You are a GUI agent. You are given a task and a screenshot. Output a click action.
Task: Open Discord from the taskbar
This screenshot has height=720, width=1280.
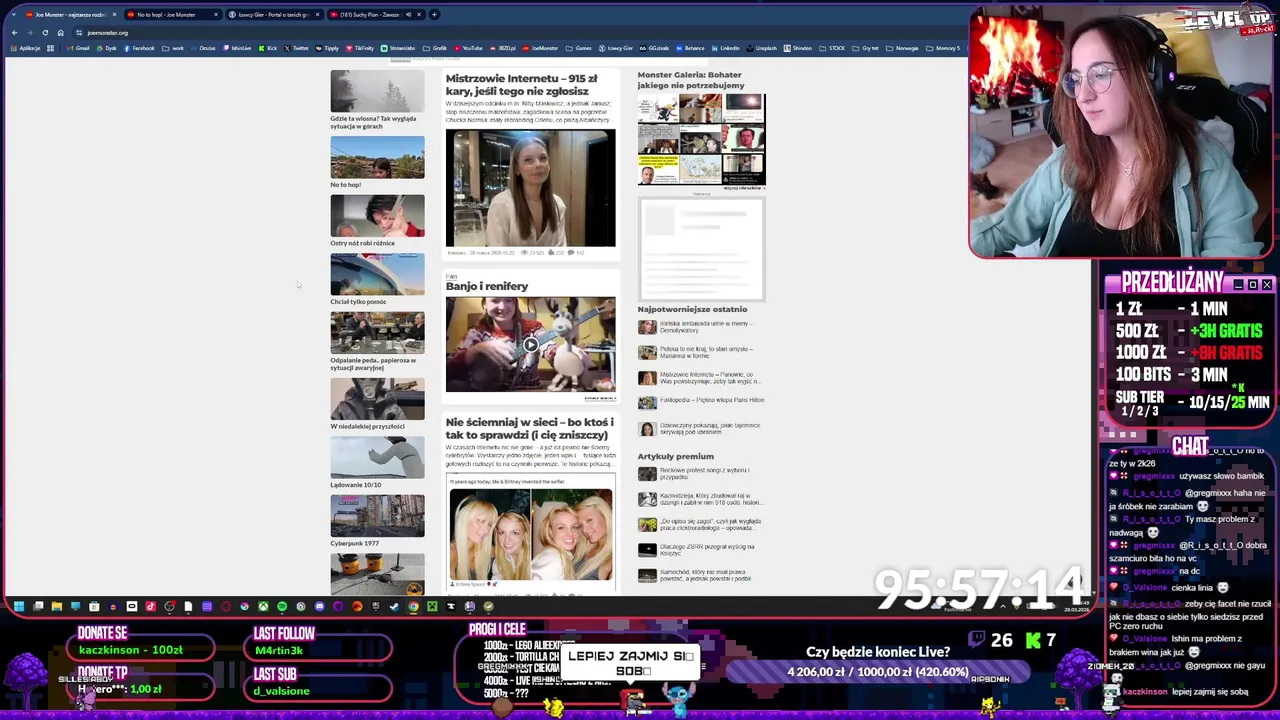320,606
